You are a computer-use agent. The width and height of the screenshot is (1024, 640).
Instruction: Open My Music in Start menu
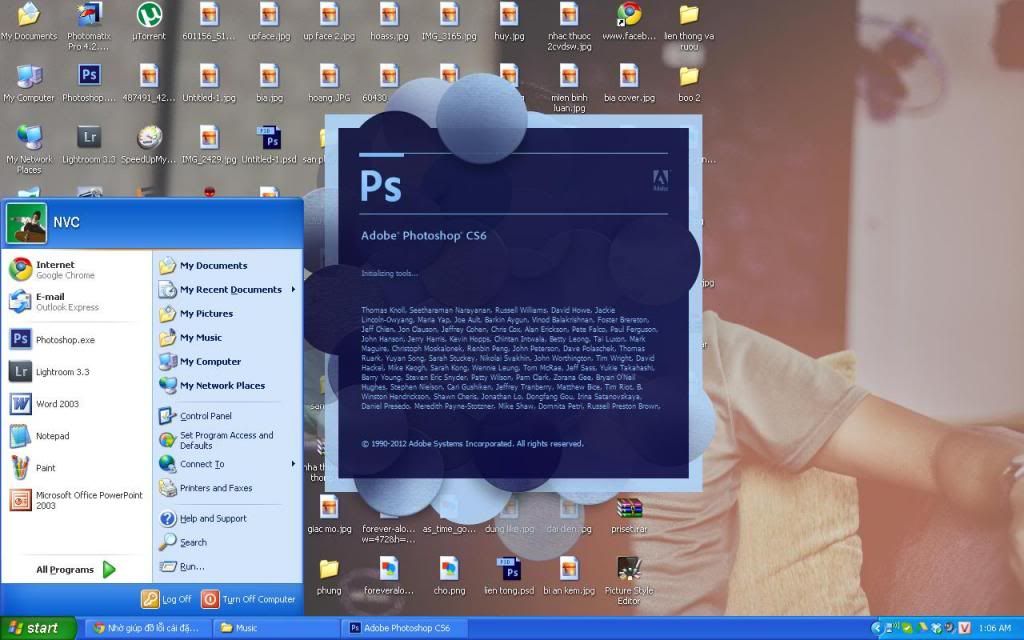(x=228, y=338)
